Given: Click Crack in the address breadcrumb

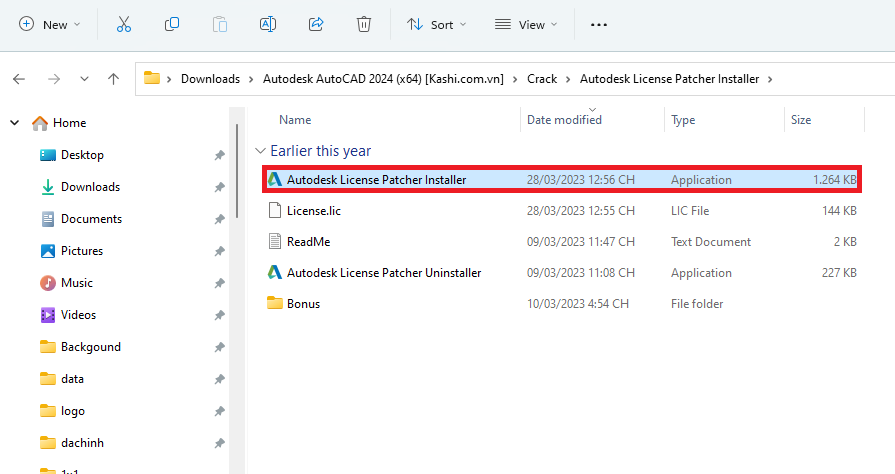Looking at the screenshot, I should click(x=542, y=79).
